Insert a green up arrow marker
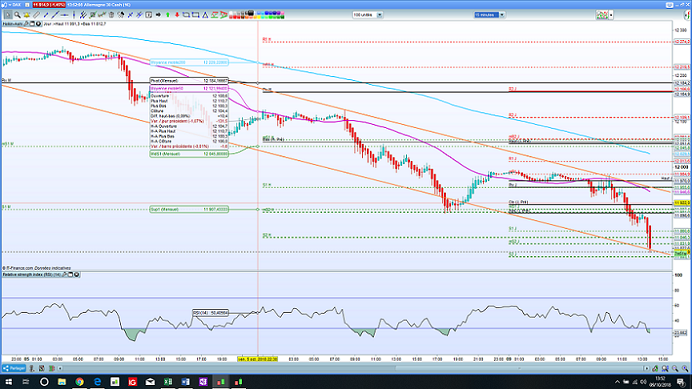 [x=168, y=15]
